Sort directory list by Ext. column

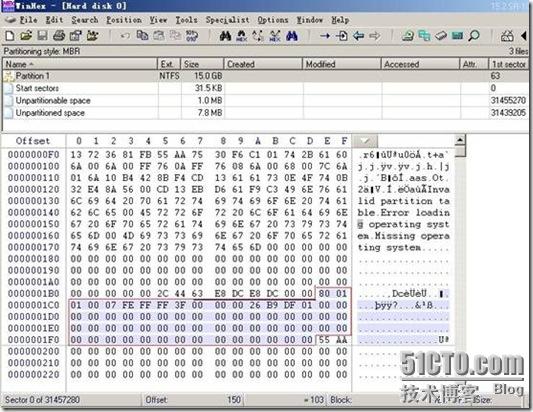(169, 64)
